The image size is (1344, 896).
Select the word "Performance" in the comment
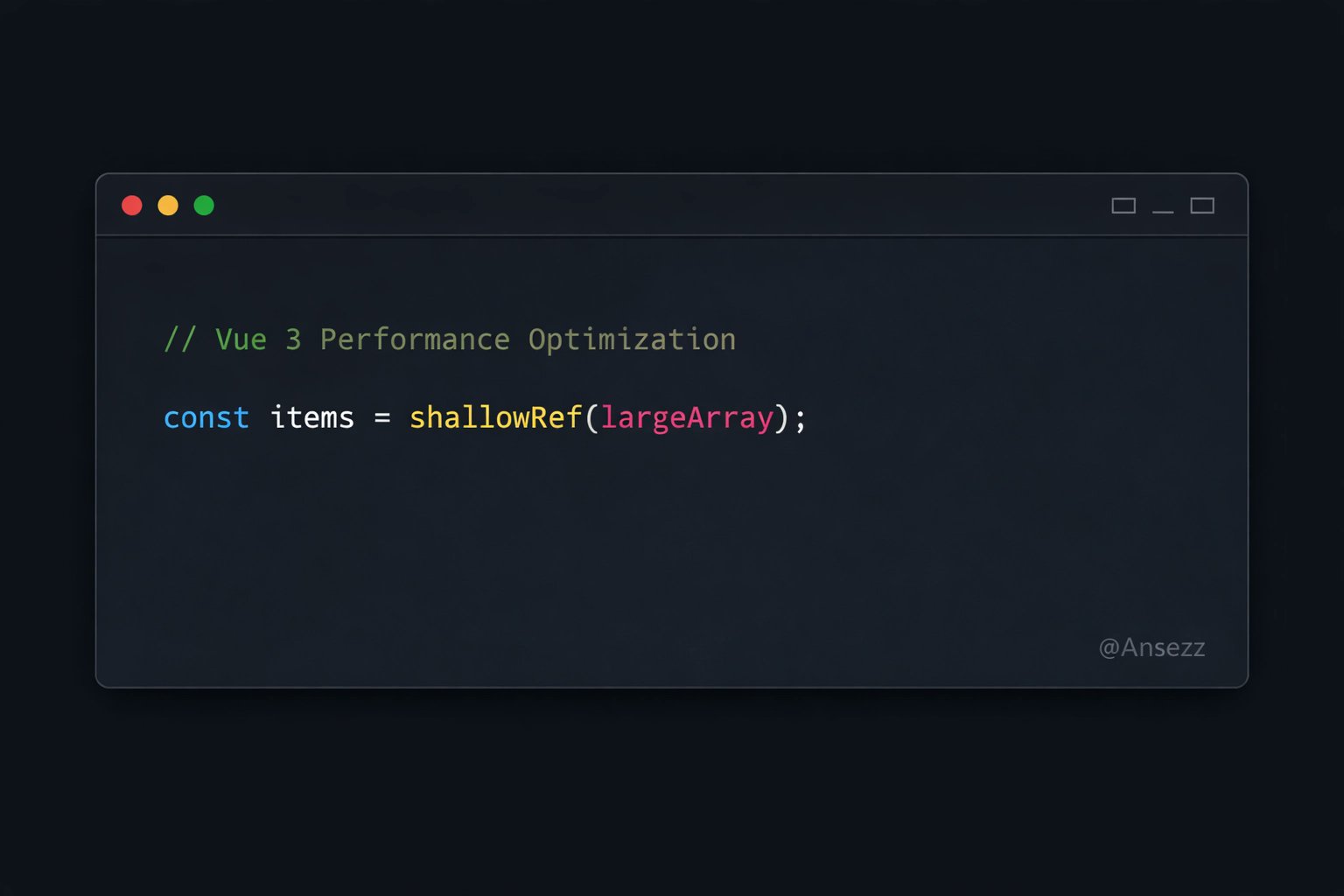[x=415, y=339]
